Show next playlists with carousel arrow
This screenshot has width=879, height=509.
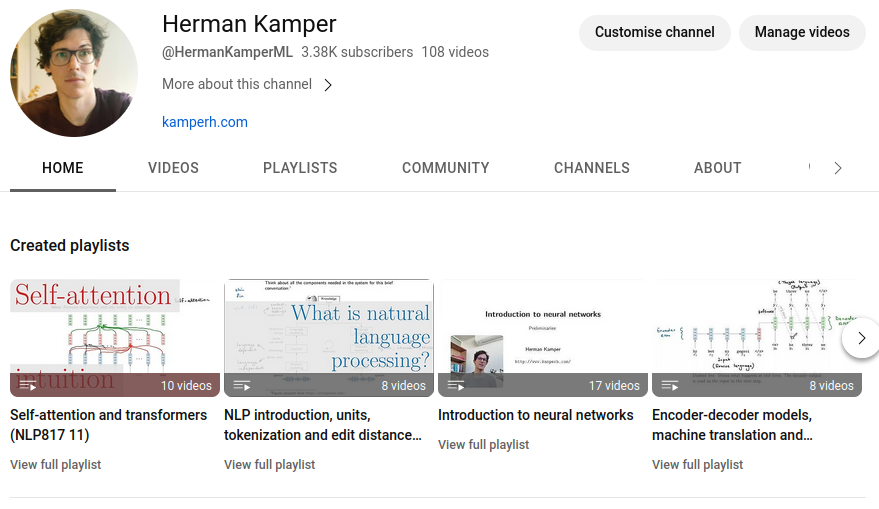click(862, 338)
